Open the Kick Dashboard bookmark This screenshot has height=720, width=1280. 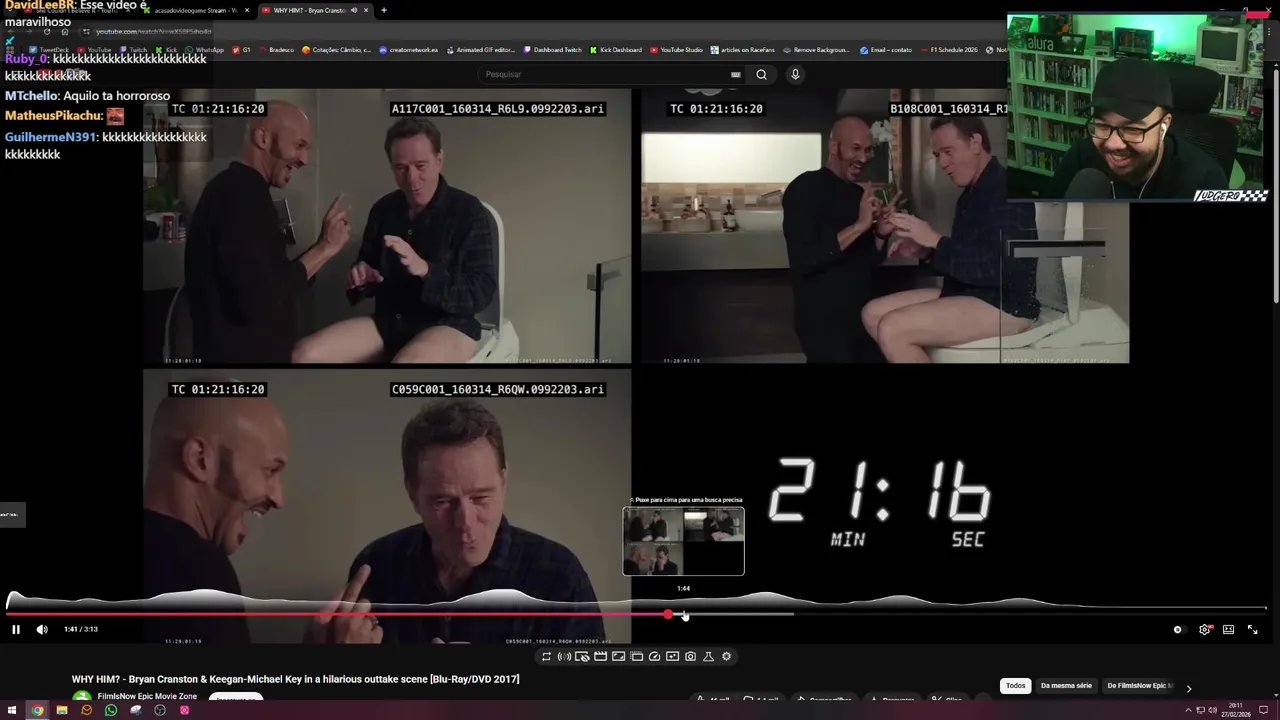pos(616,50)
